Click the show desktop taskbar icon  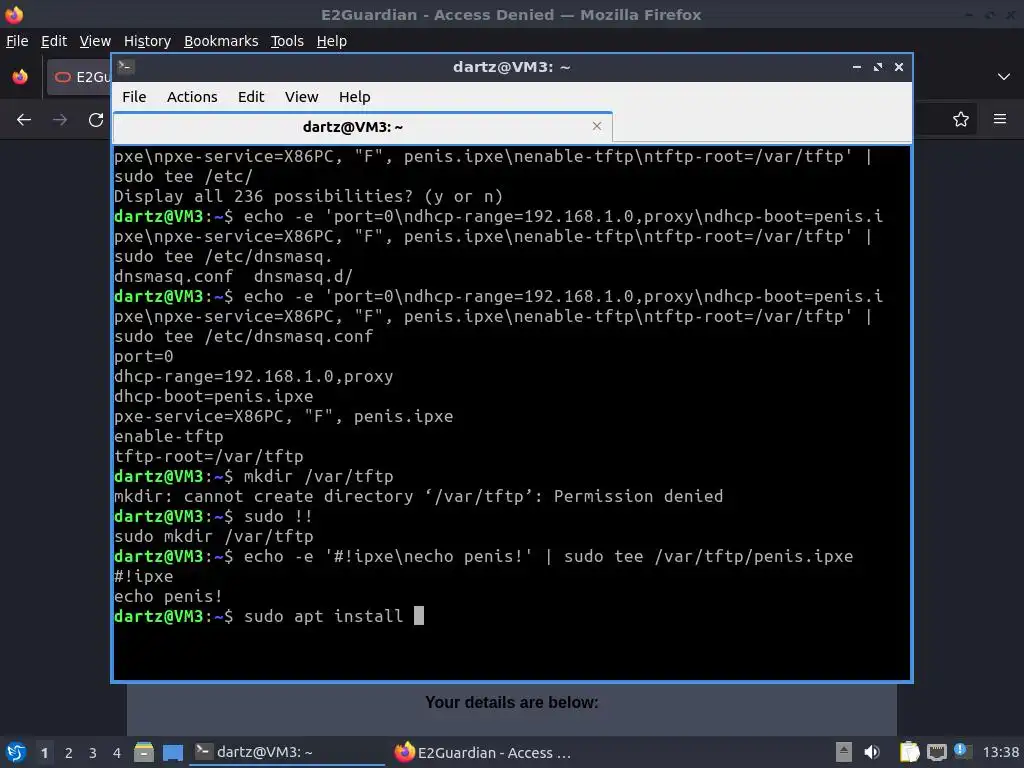(x=173, y=752)
